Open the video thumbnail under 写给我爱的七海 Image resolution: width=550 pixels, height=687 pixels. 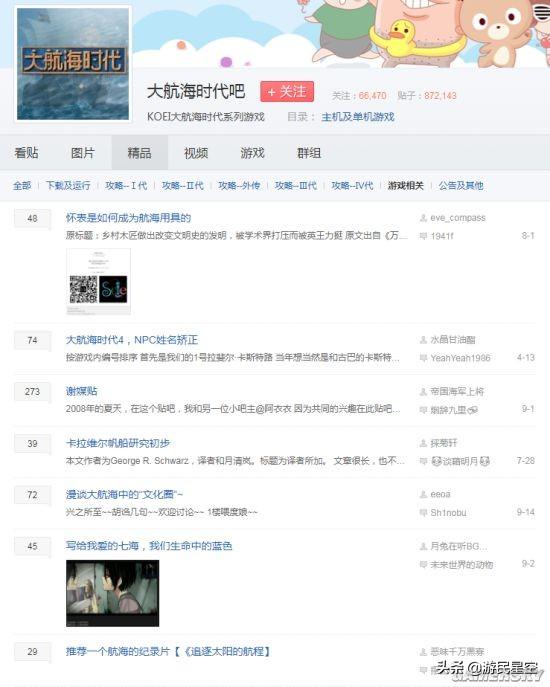click(x=113, y=593)
